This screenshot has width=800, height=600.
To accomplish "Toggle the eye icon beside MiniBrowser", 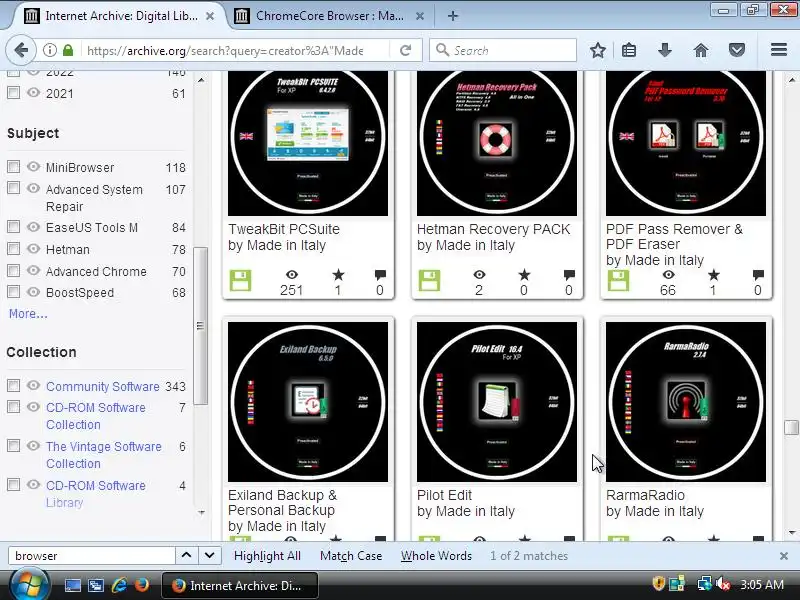I will click(x=34, y=166).
